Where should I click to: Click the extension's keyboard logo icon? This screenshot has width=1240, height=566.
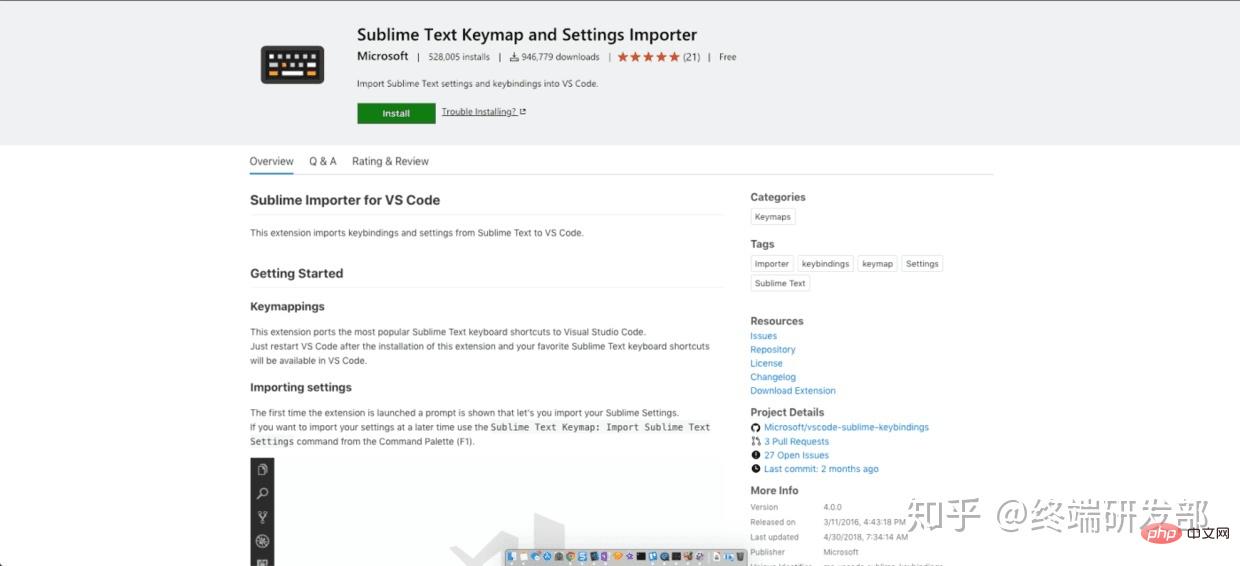[x=292, y=65]
